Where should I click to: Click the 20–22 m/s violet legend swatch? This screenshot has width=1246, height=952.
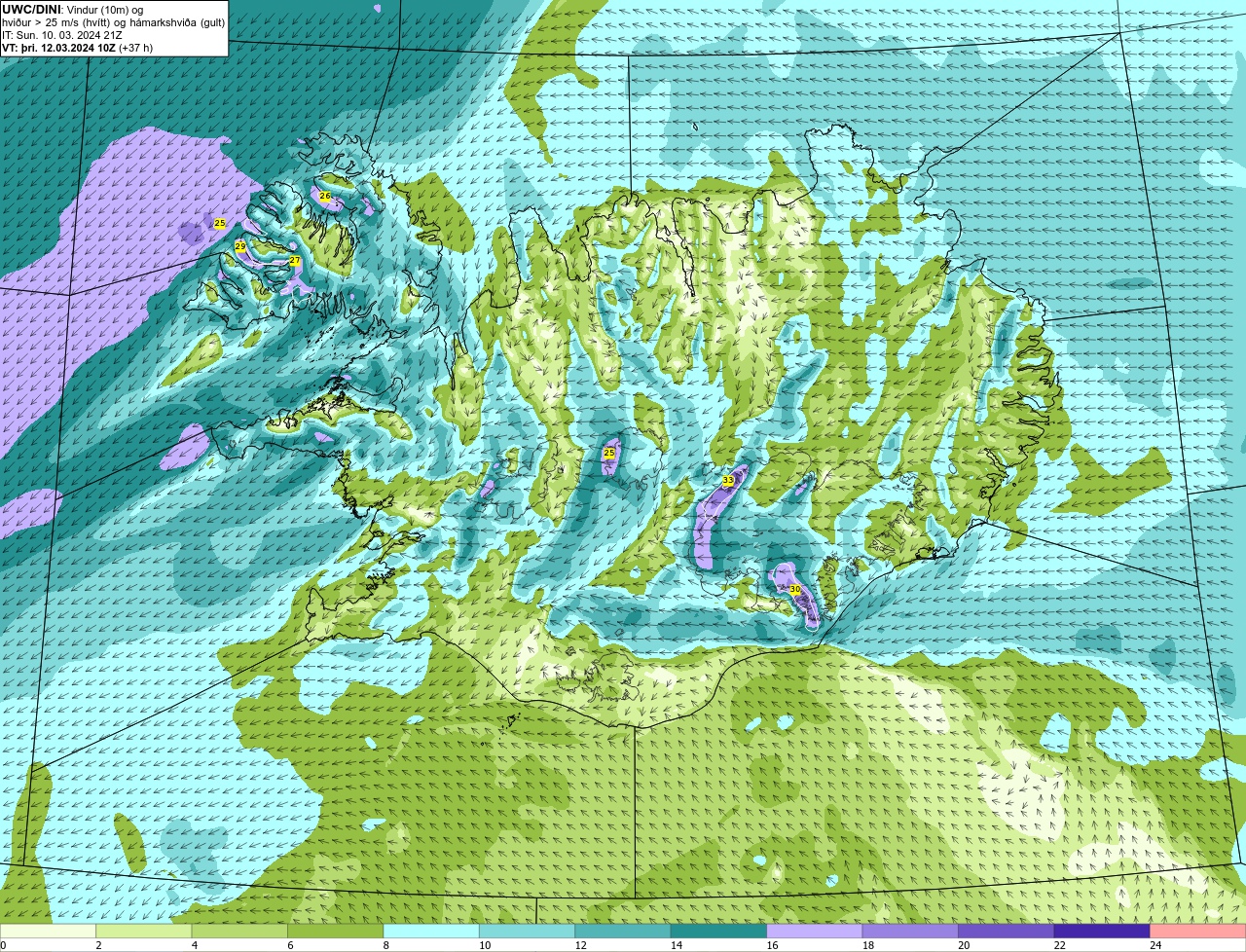pyautogui.click(x=1007, y=931)
